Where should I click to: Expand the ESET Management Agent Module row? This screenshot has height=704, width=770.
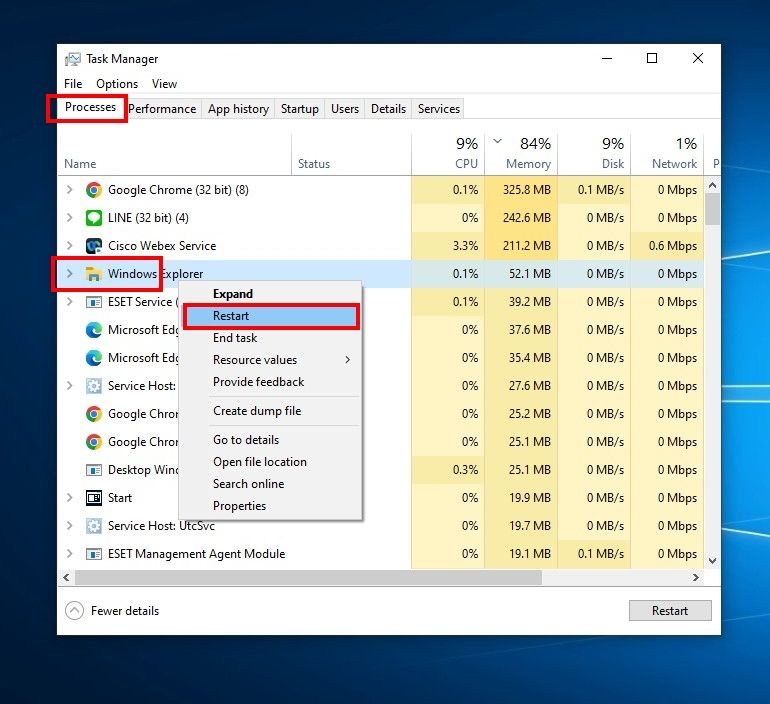[70, 554]
